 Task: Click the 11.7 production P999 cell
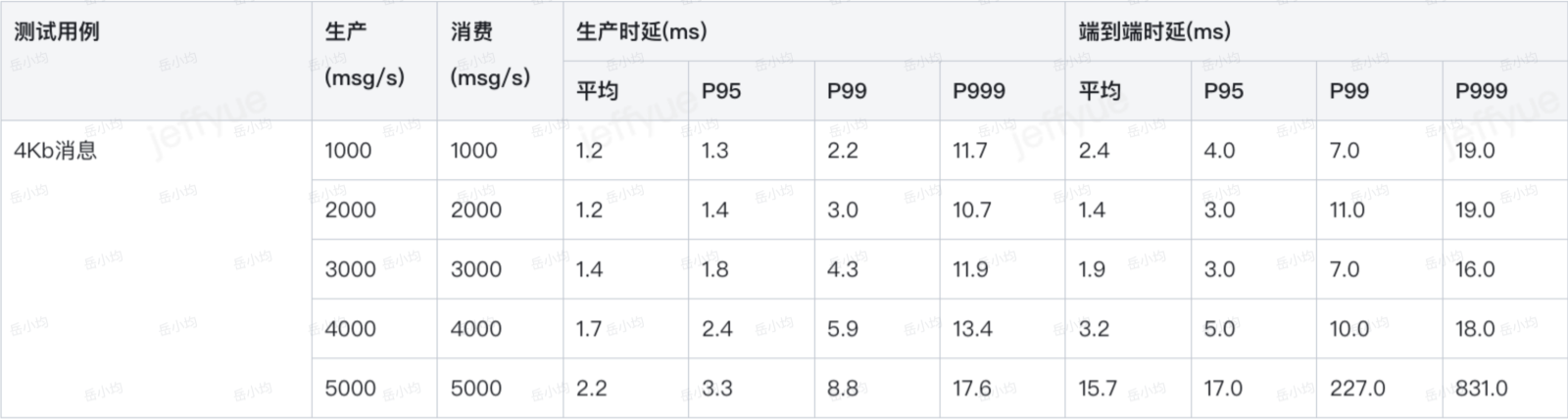(x=970, y=151)
